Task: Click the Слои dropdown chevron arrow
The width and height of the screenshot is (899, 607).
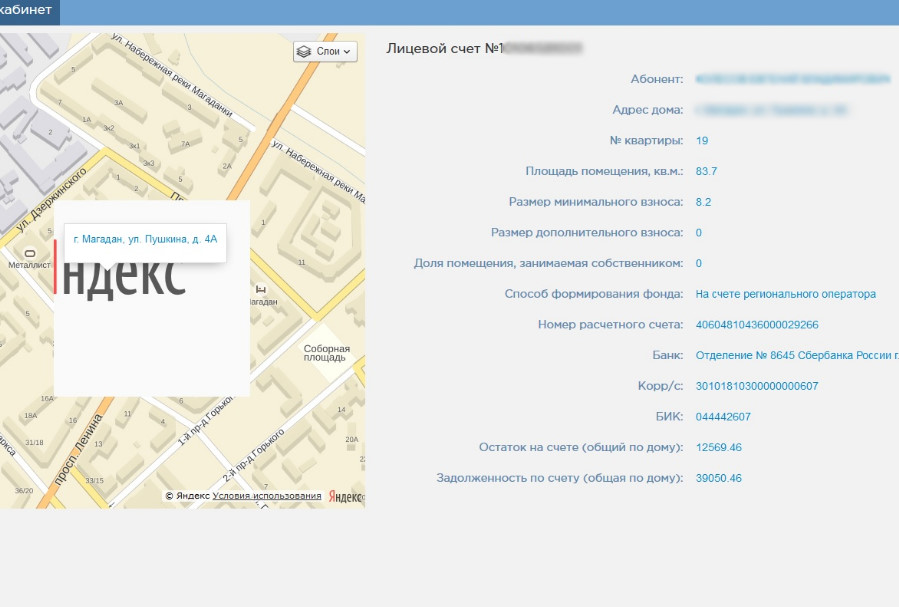Action: [x=347, y=51]
